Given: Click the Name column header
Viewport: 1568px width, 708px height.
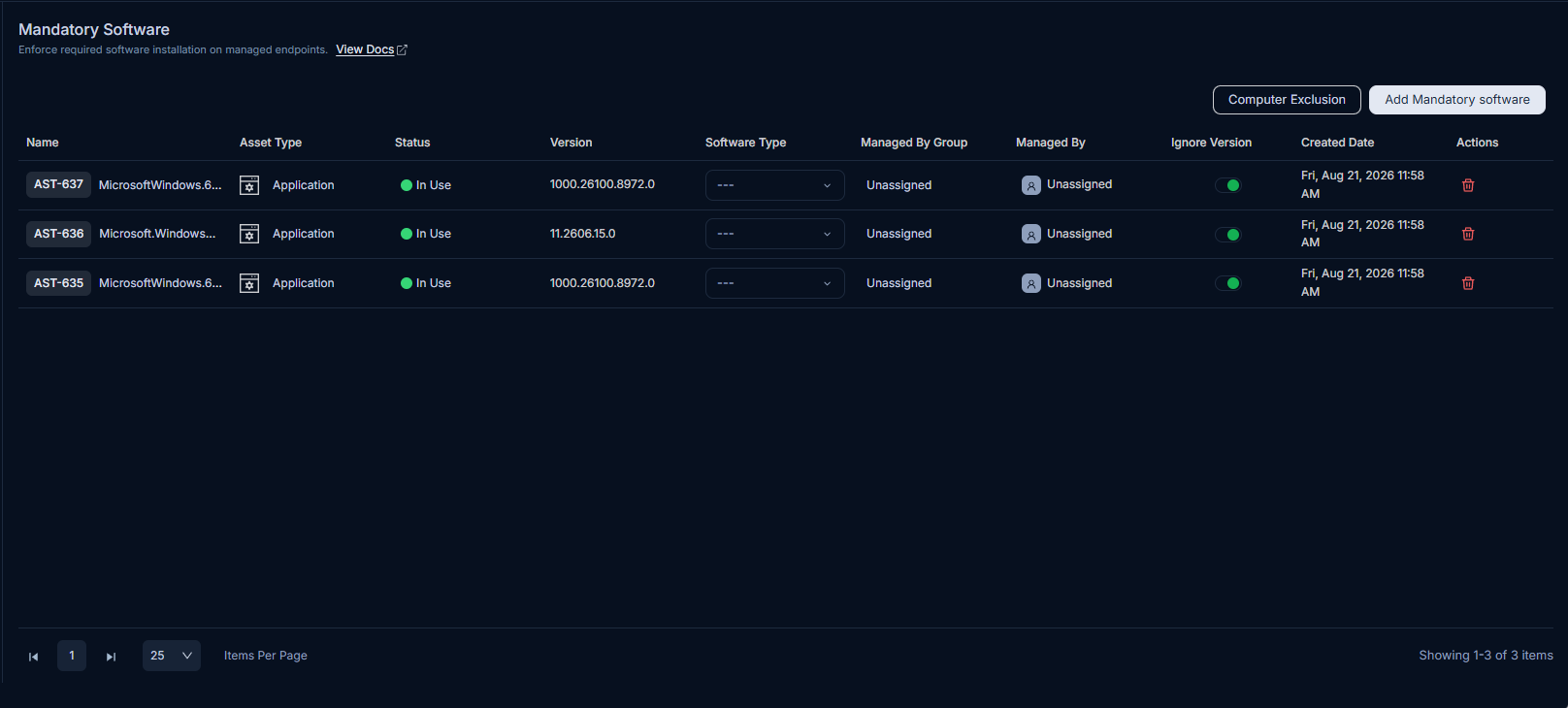Looking at the screenshot, I should 43,143.
